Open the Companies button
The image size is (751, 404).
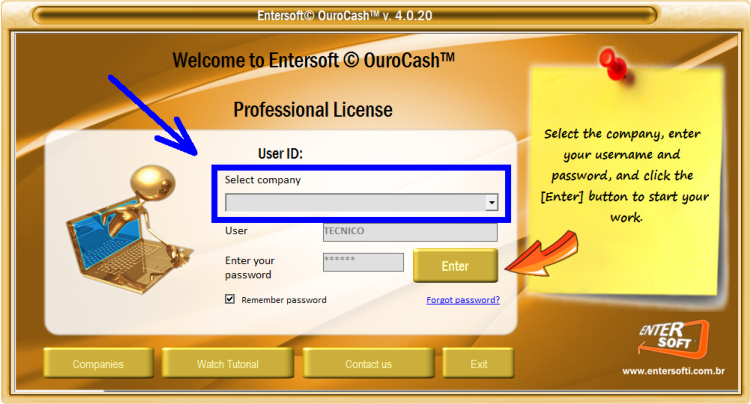(x=98, y=364)
